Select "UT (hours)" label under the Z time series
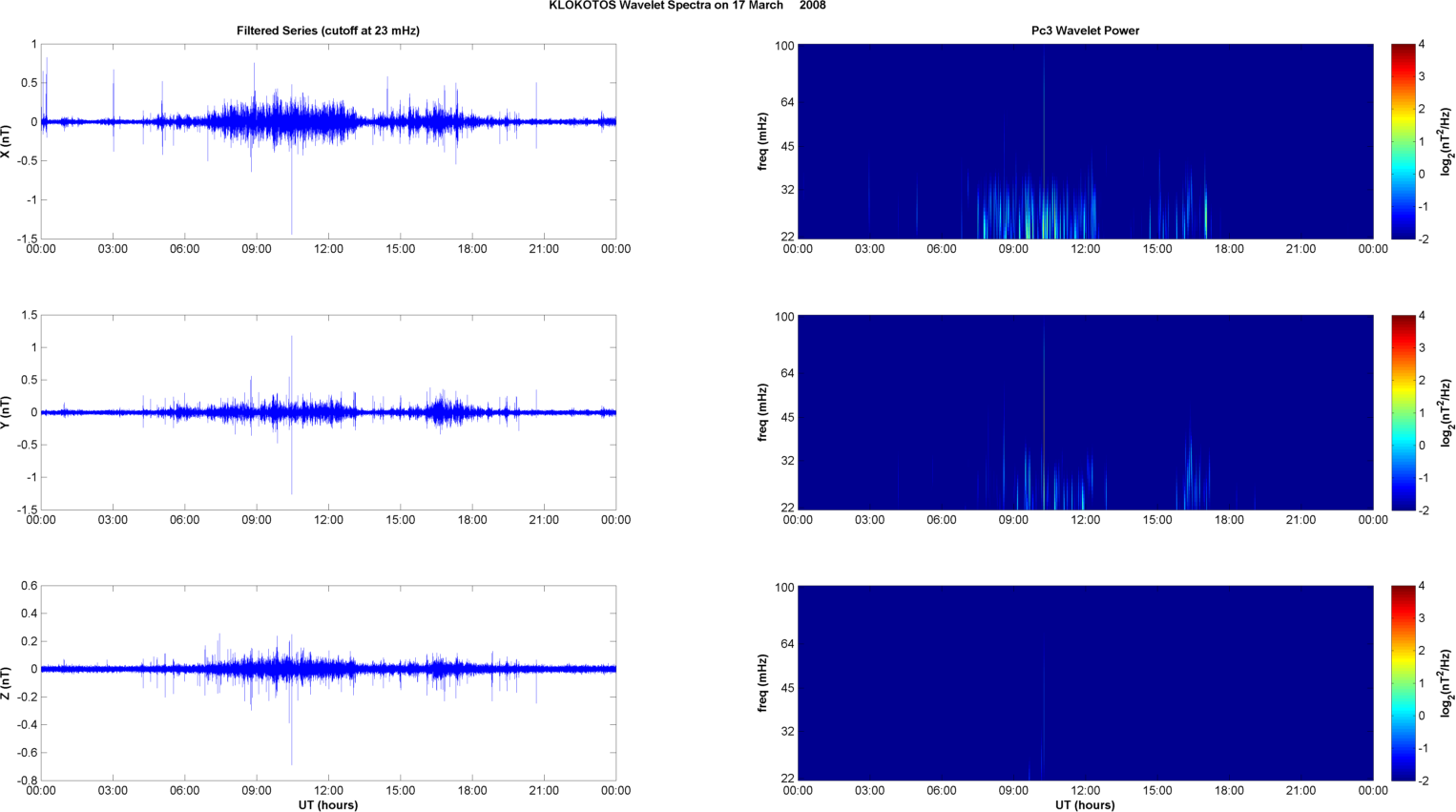The image size is (1456, 812). point(328,805)
